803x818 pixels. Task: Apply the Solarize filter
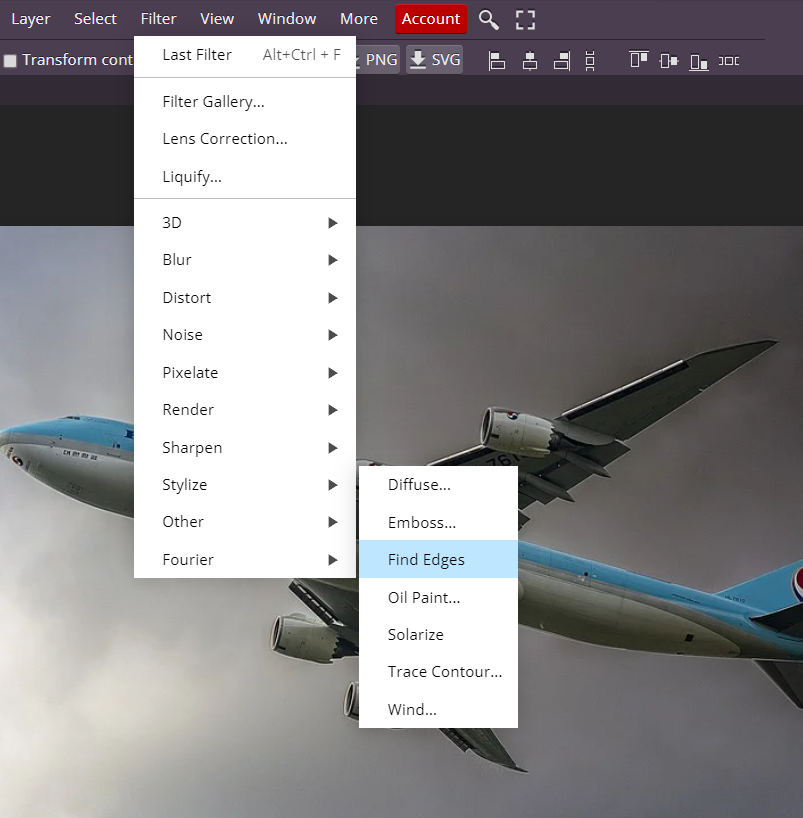pos(438,634)
